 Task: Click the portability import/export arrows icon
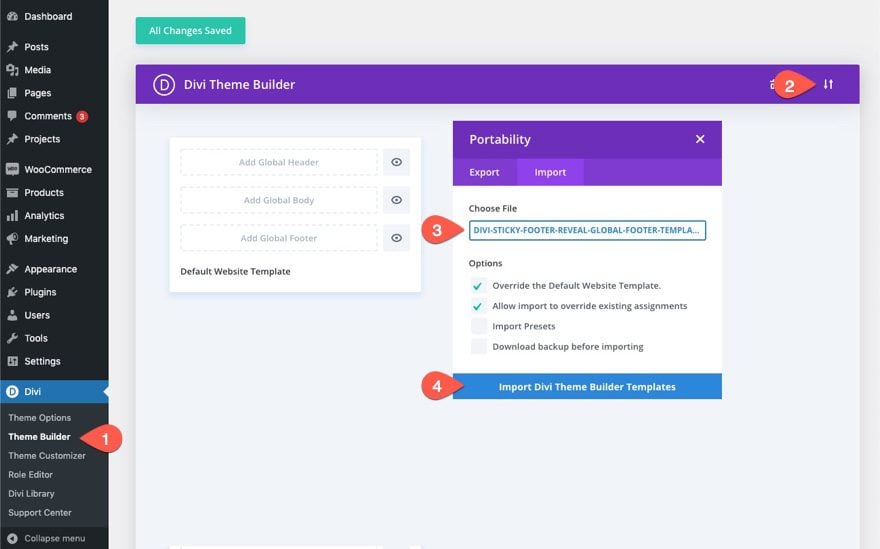click(x=828, y=85)
